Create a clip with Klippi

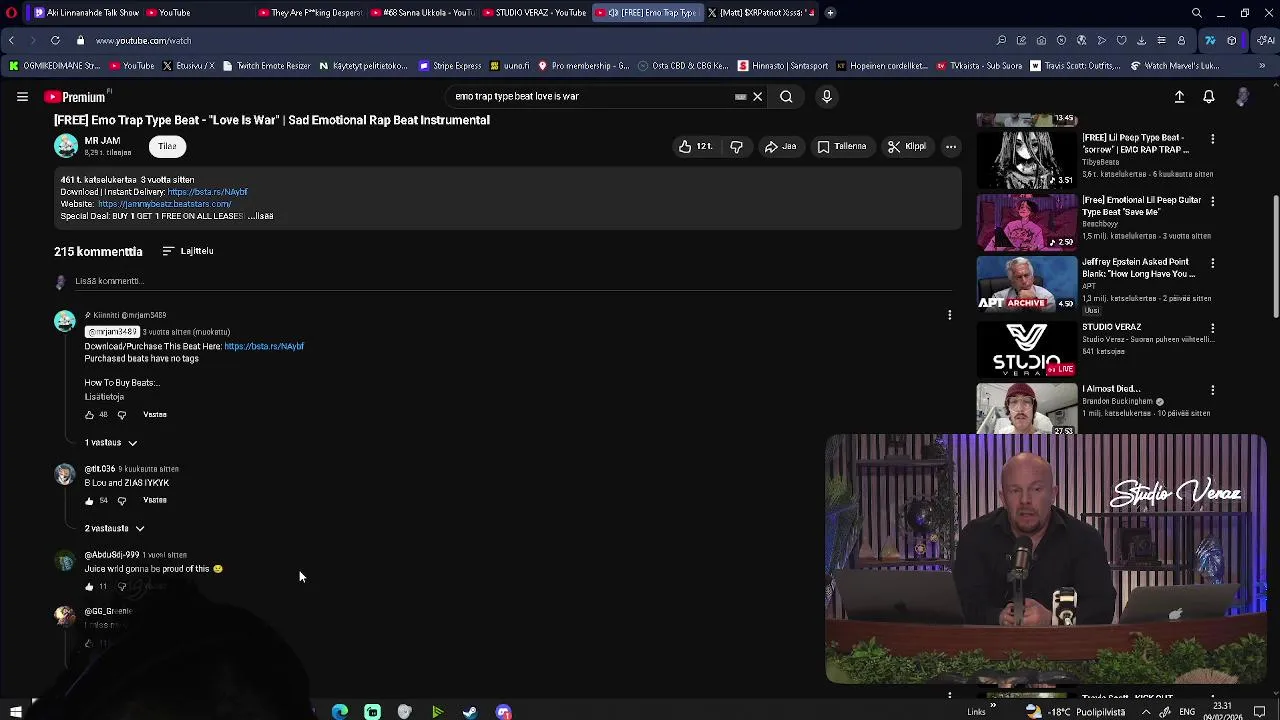click(x=907, y=146)
